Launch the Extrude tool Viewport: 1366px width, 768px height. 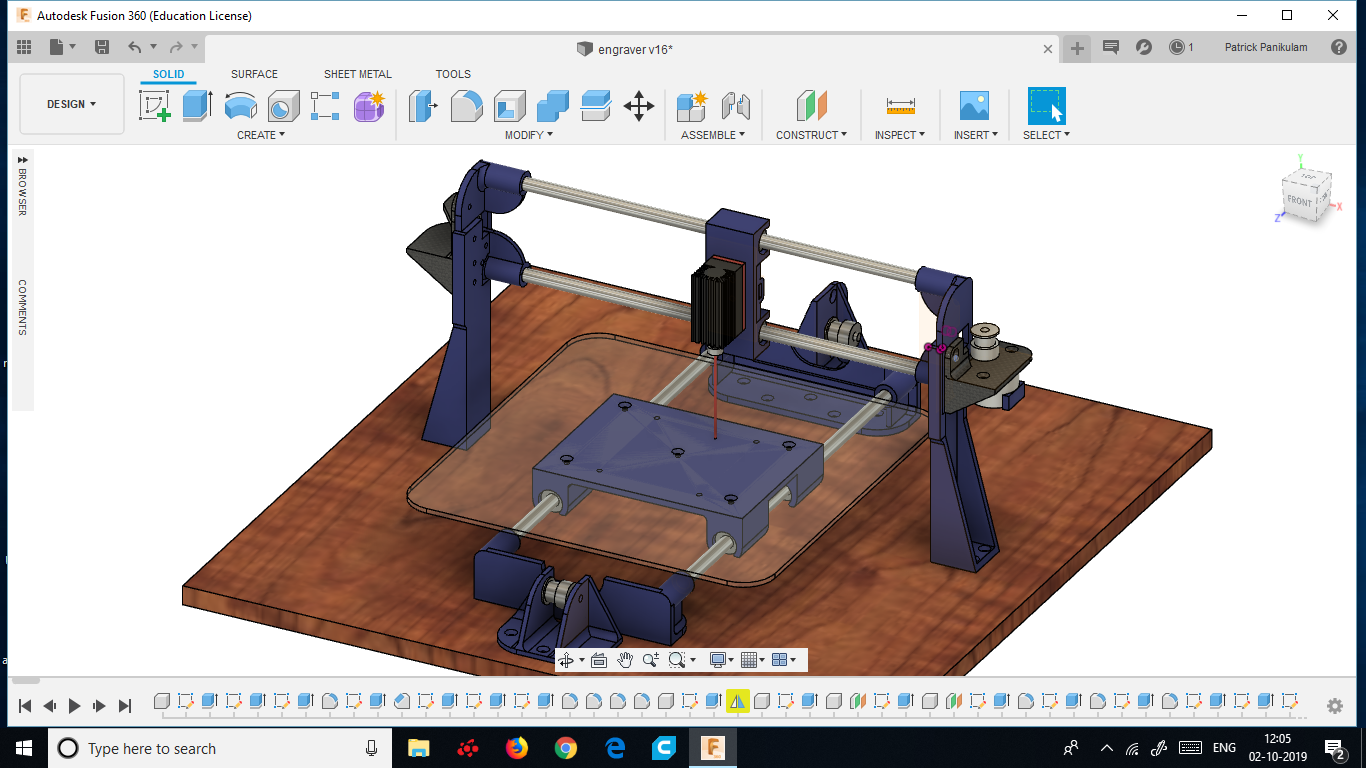[197, 104]
